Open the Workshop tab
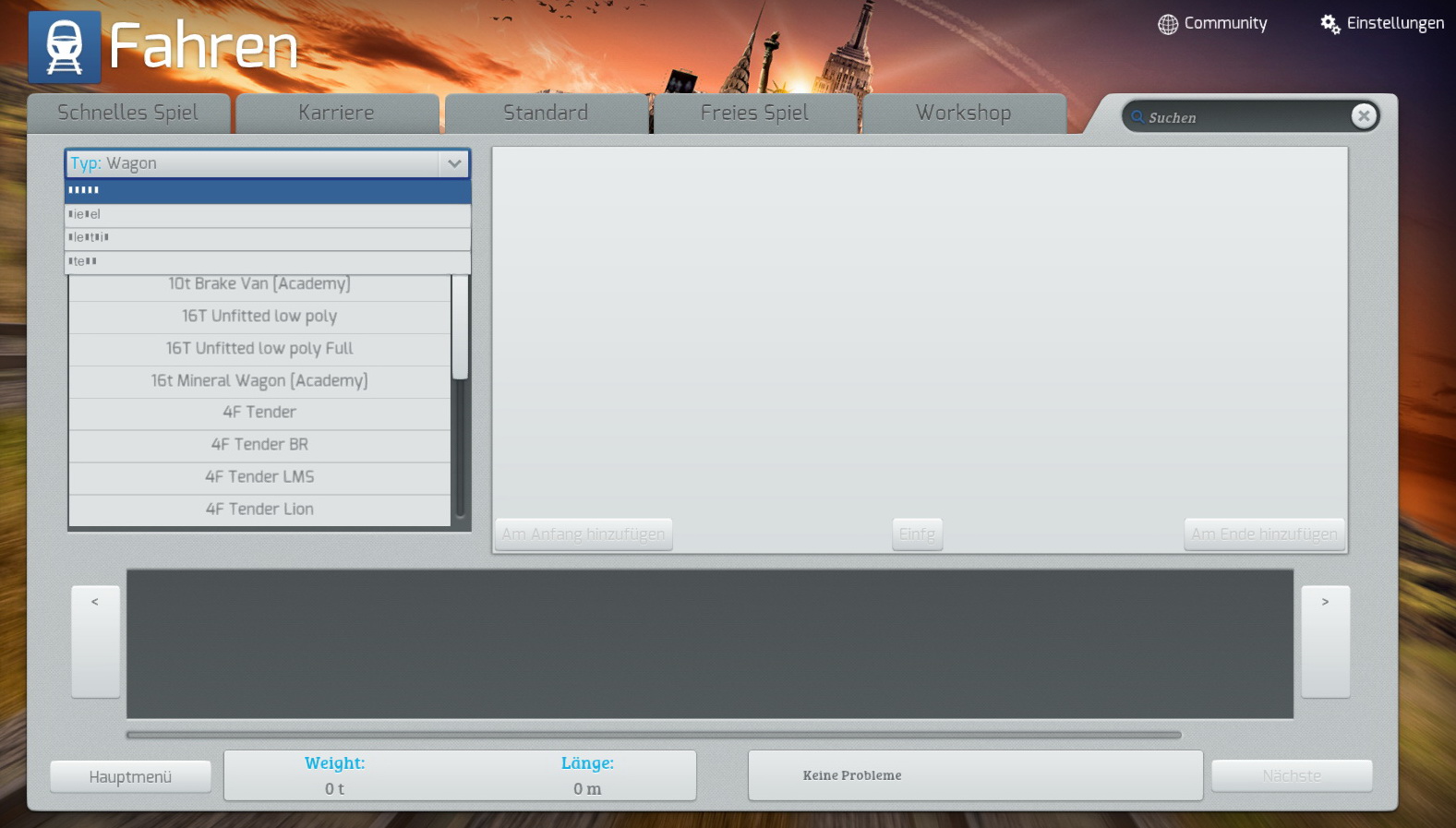1456x828 pixels. (963, 114)
